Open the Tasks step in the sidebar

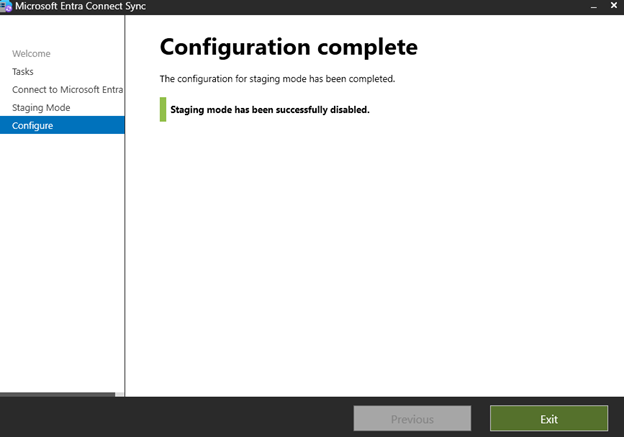click(23, 72)
